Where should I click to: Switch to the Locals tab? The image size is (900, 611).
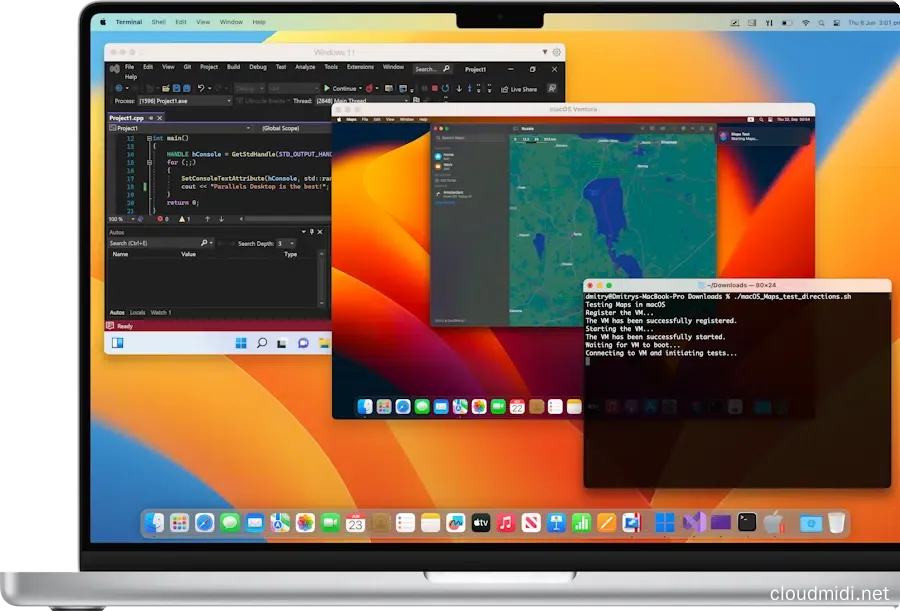coord(137,312)
